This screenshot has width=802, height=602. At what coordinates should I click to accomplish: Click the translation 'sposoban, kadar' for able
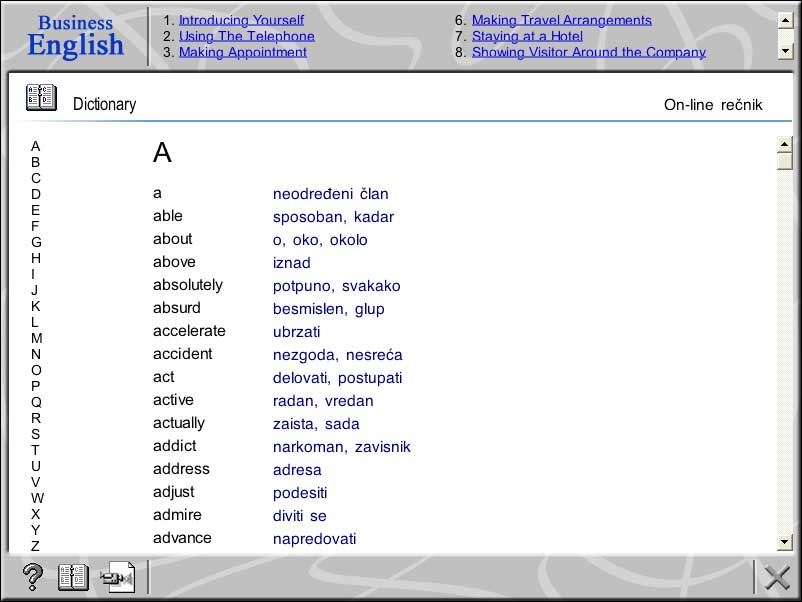333,216
